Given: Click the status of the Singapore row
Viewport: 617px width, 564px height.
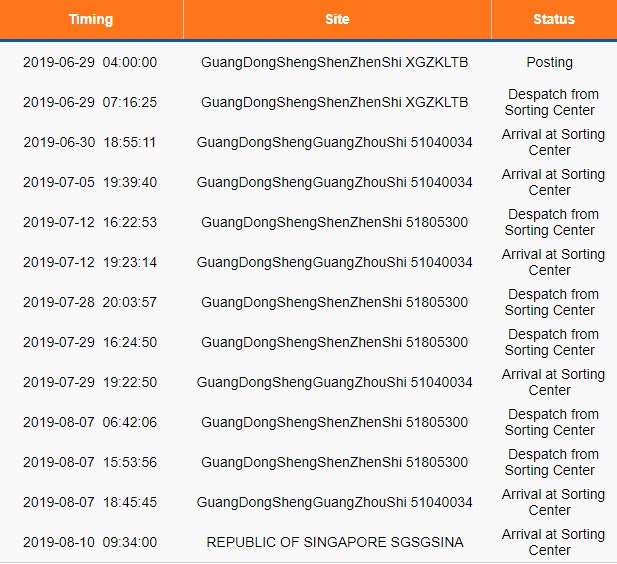Looking at the screenshot, I should (x=552, y=542).
